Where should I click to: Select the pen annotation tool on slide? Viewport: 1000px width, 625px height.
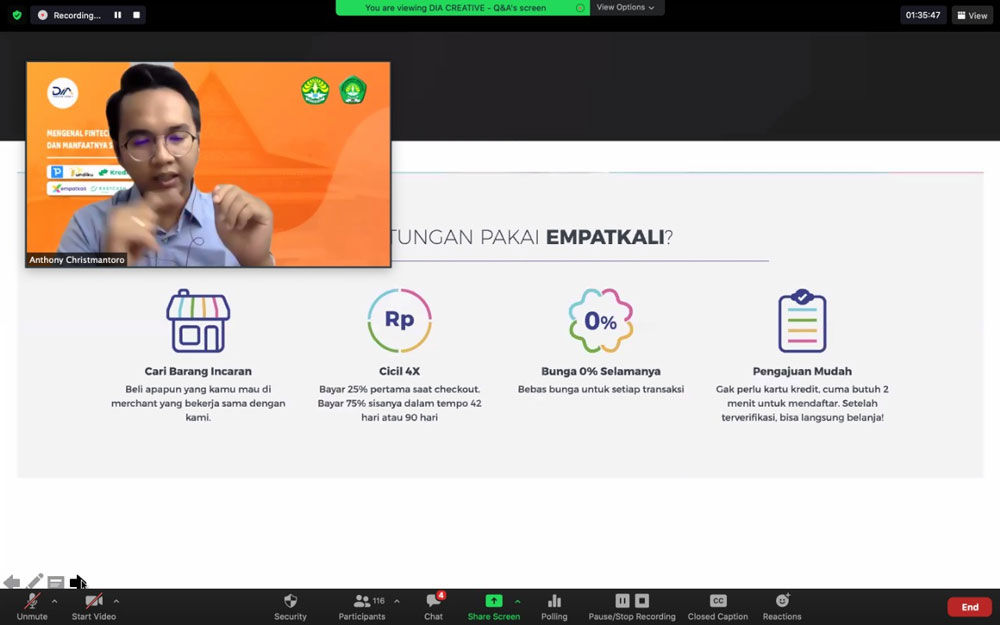pyautogui.click(x=34, y=581)
